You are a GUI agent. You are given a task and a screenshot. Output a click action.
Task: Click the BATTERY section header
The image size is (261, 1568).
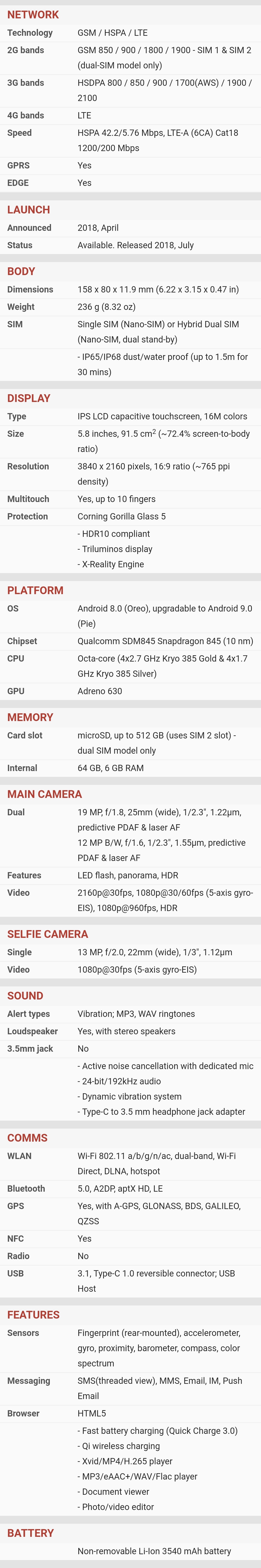[30, 1533]
